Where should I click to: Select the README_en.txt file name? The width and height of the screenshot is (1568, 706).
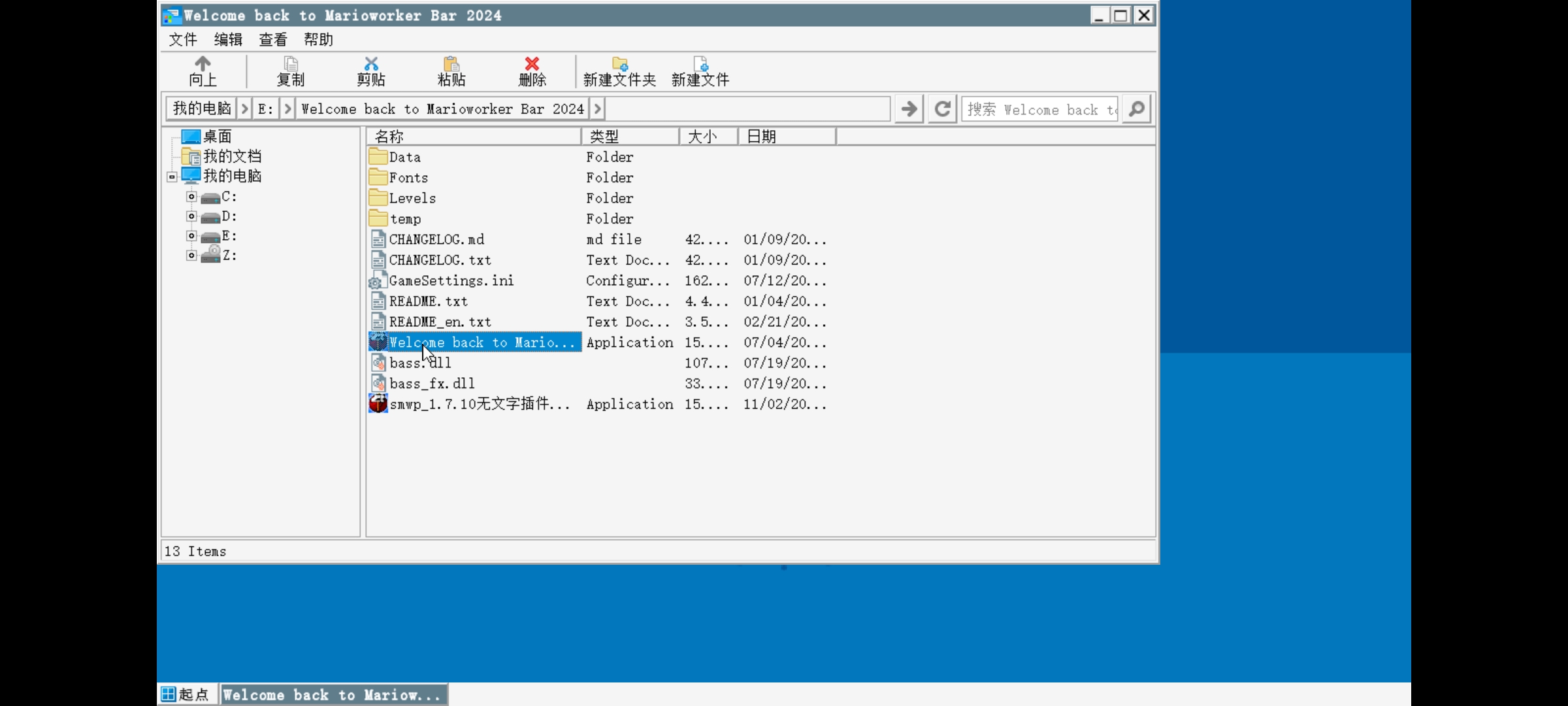pyautogui.click(x=440, y=322)
